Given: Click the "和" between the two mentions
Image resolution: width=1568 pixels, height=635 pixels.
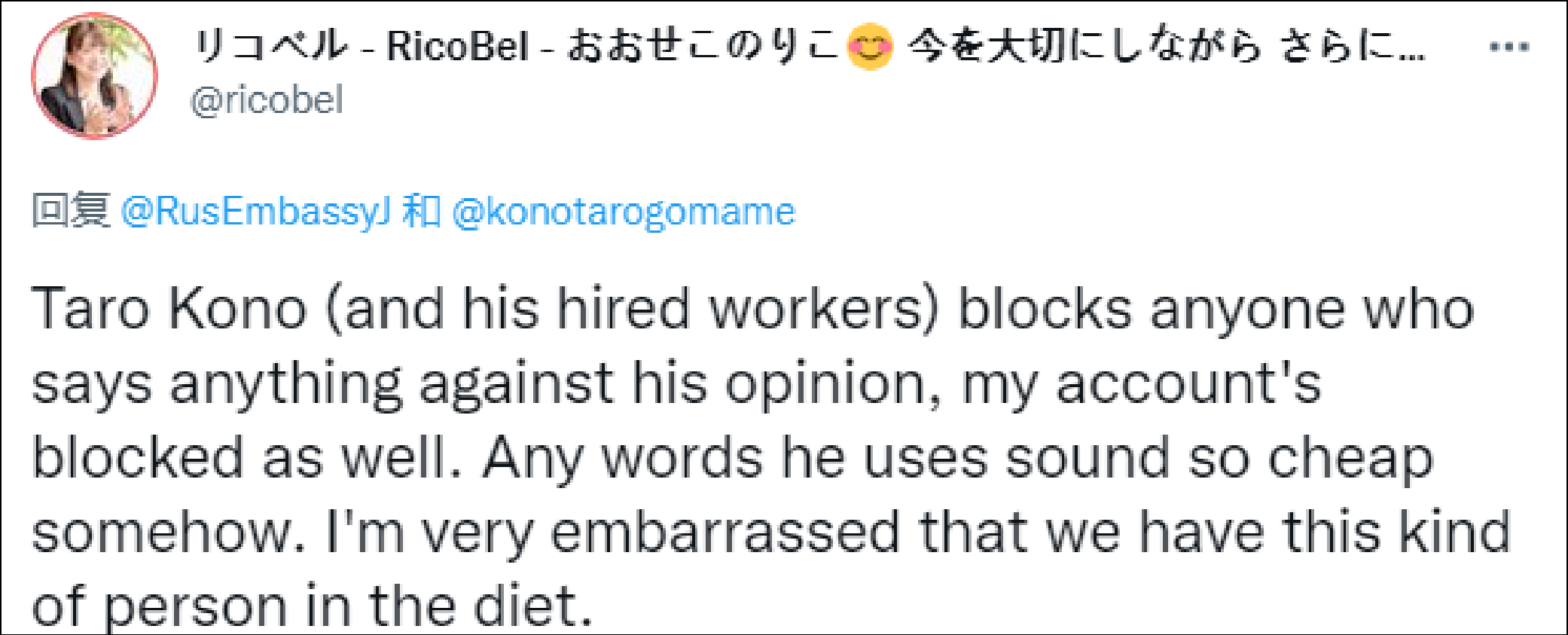Looking at the screenshot, I should (x=421, y=211).
